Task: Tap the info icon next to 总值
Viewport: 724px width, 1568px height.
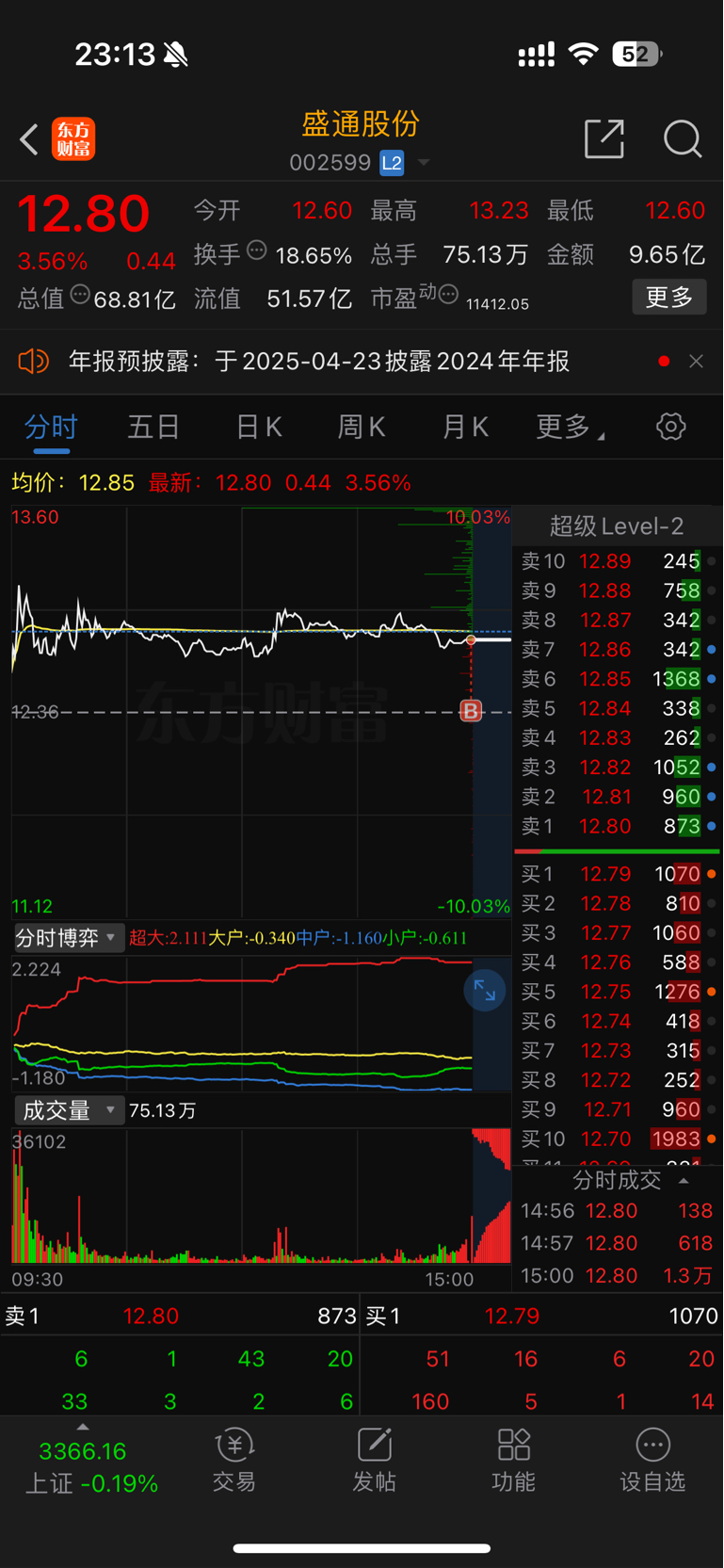Action: (80, 294)
